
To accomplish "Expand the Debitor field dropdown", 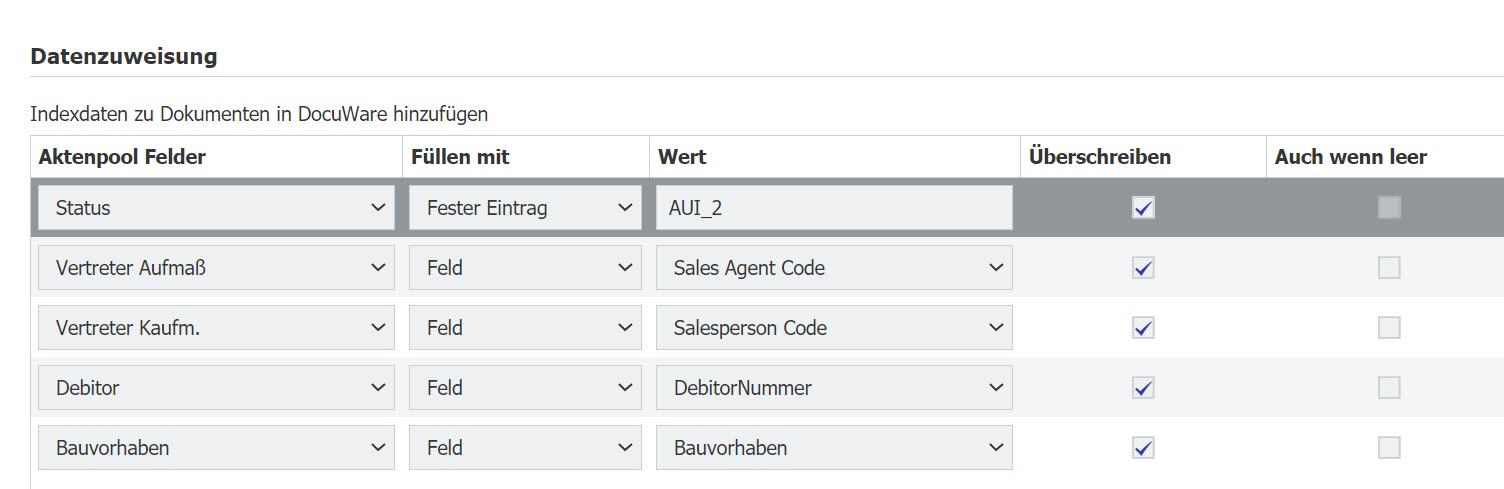I will click(216, 388).
